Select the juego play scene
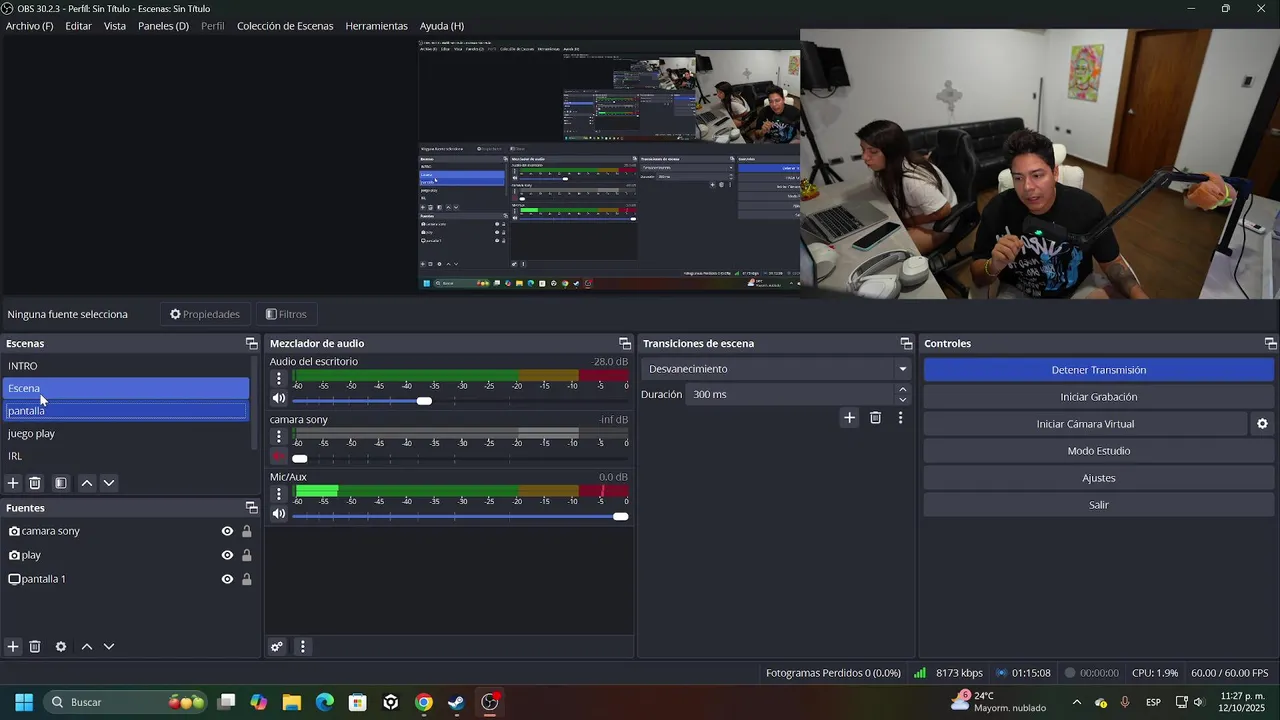The image size is (1280, 720). point(127,433)
